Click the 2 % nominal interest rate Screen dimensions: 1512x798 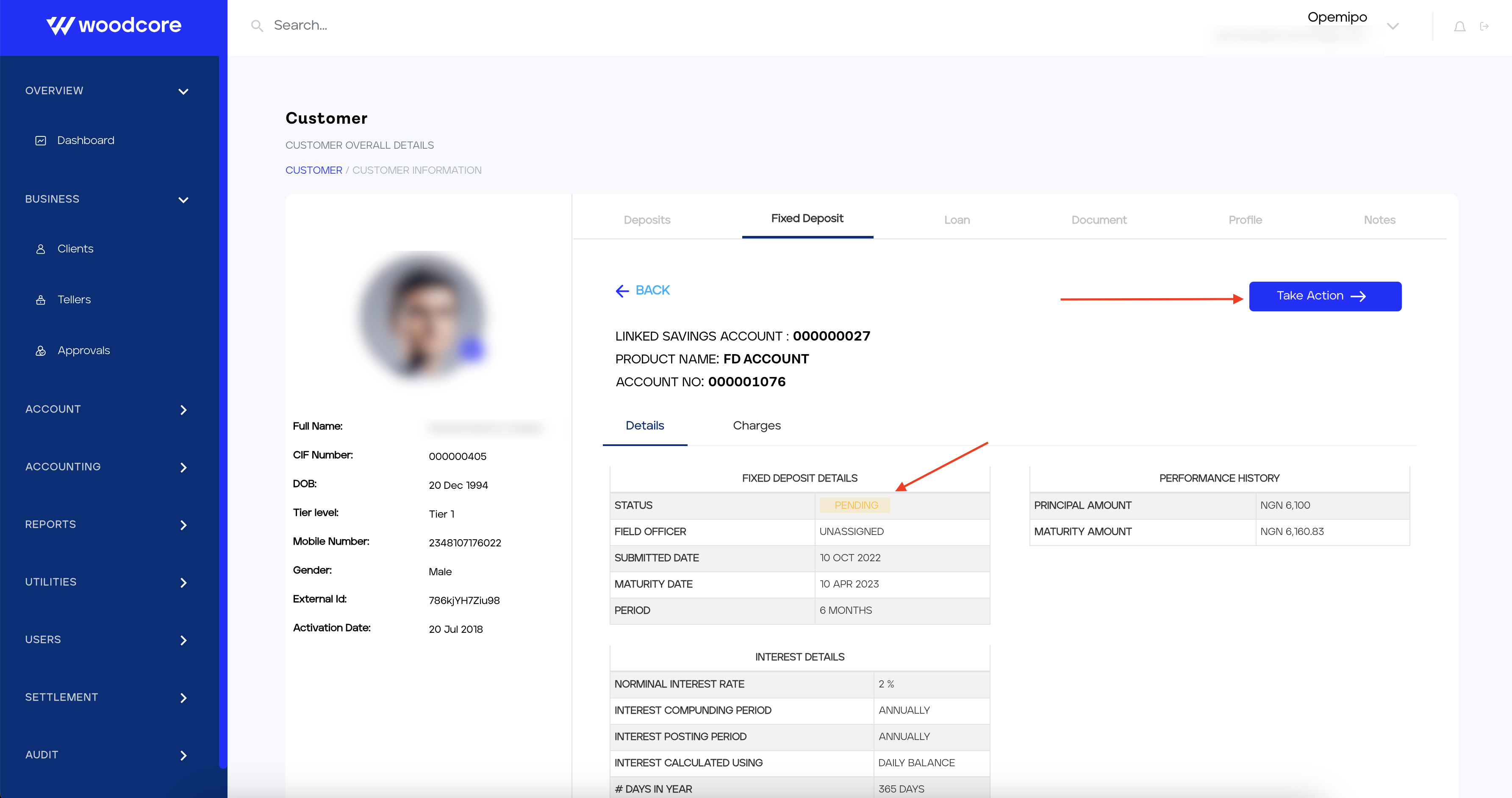click(886, 684)
